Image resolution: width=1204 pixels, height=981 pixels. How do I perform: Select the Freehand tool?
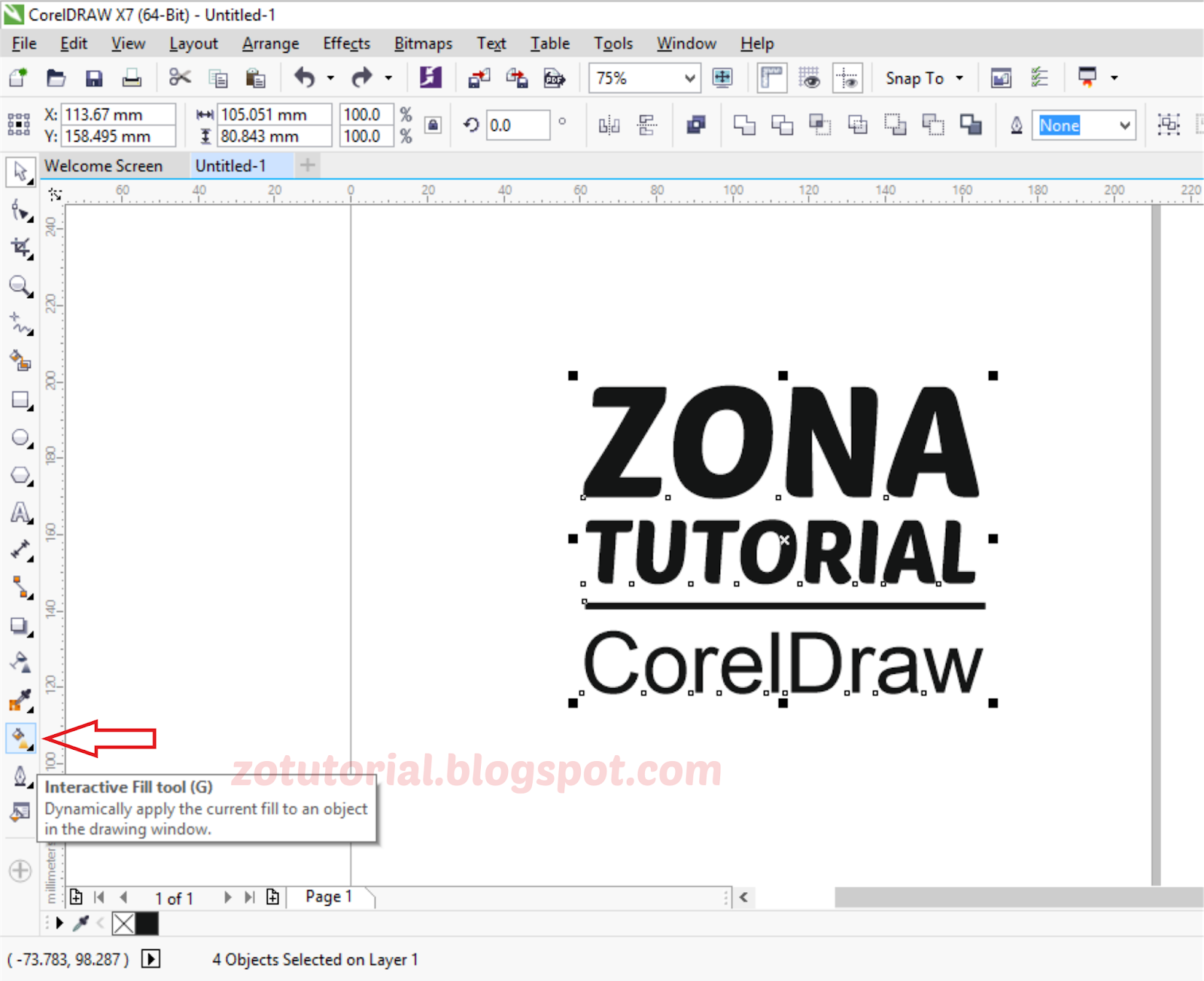pos(20,324)
